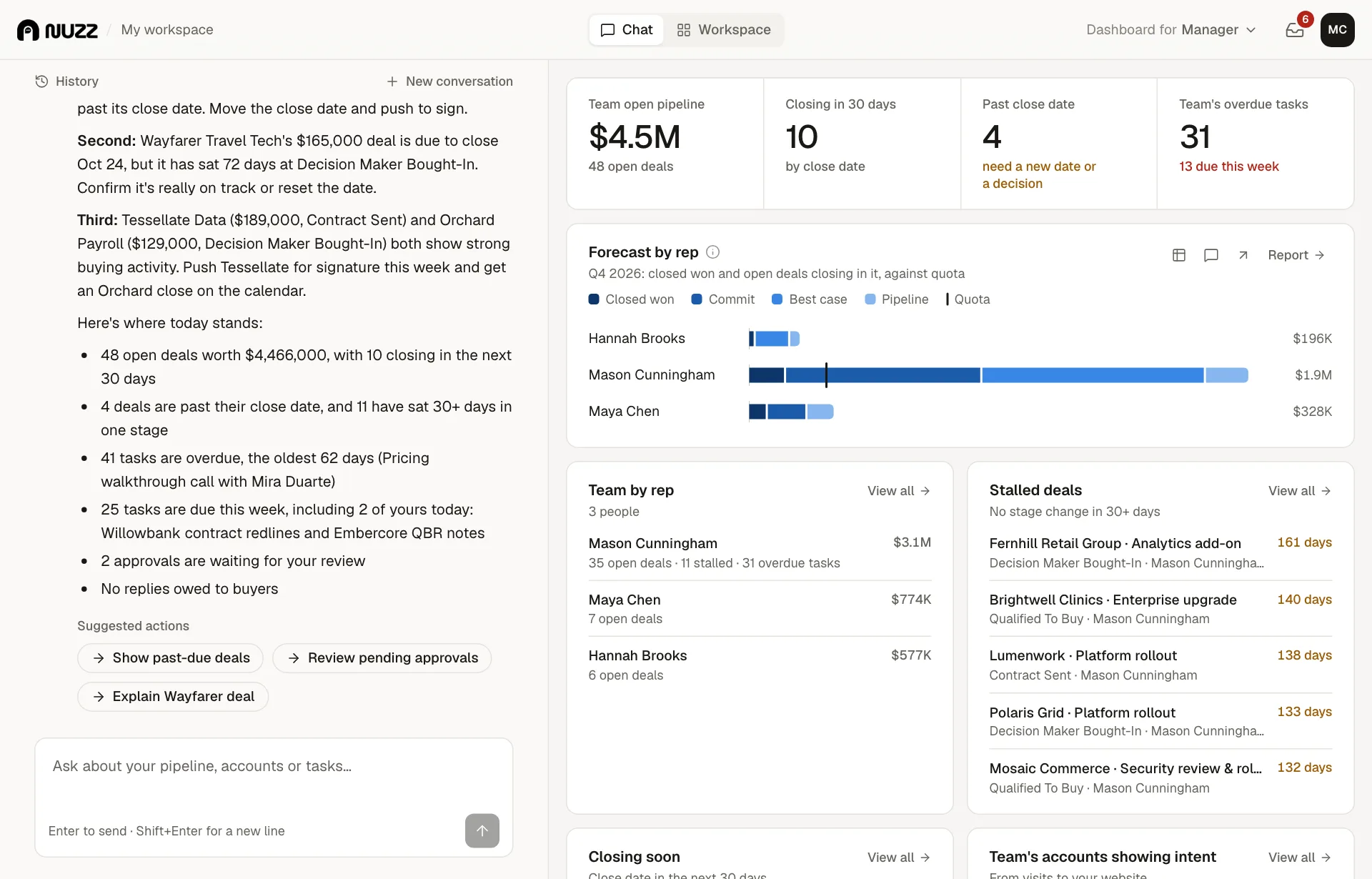Click View all in Stalled deals
1372x879 pixels.
[x=1300, y=491]
